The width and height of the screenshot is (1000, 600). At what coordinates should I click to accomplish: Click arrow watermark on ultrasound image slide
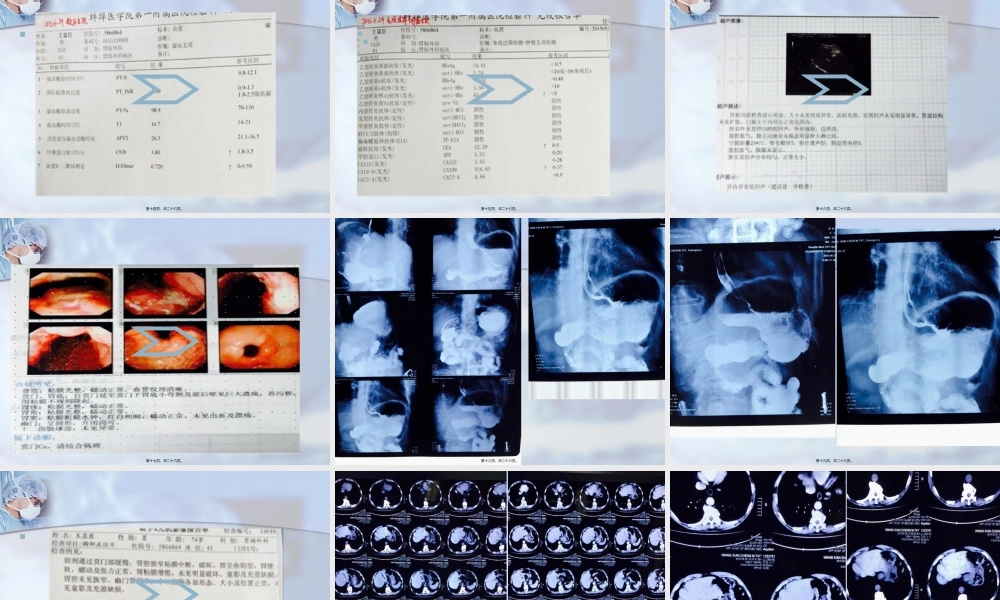click(x=832, y=88)
